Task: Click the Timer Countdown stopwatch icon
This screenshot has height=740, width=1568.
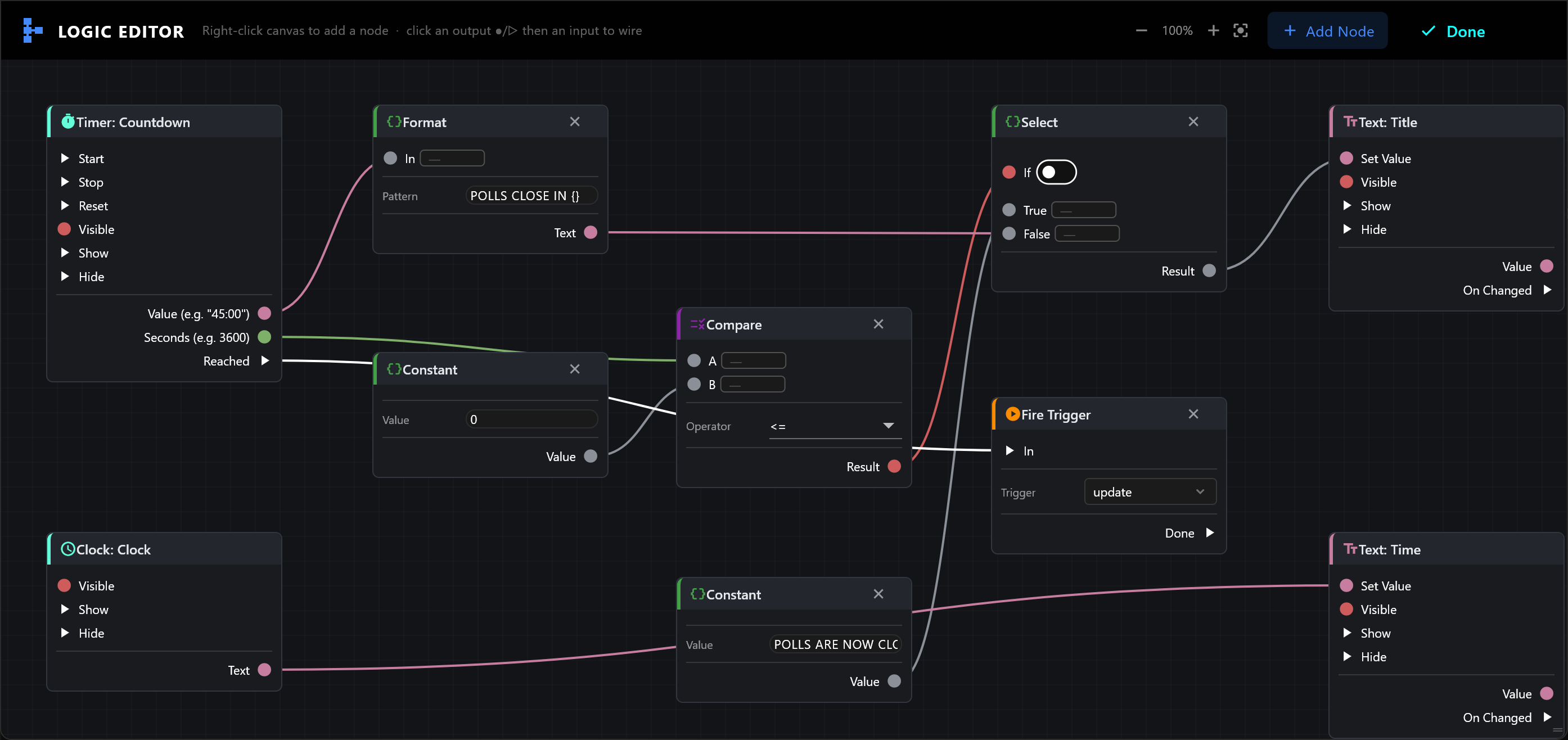Action: (x=67, y=121)
